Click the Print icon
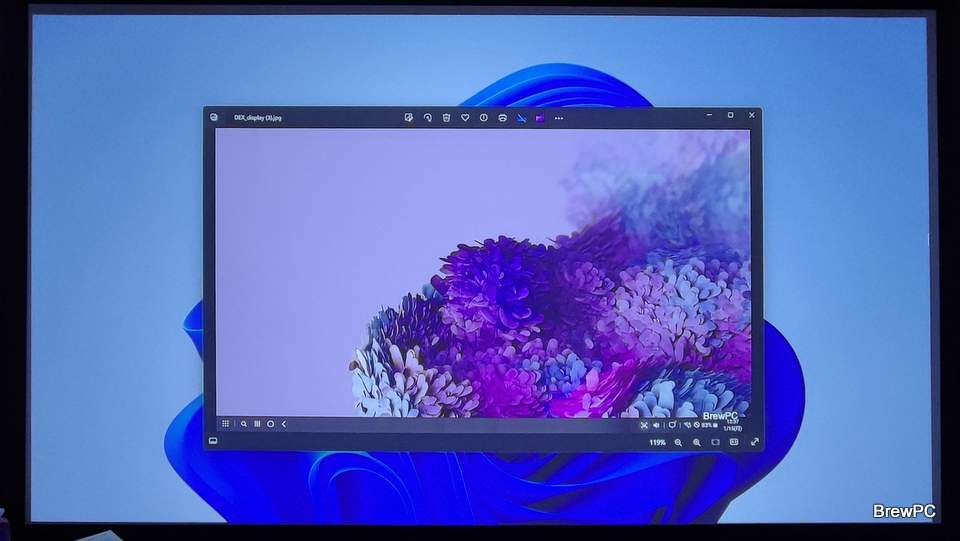This screenshot has height=541, width=960. pos(502,118)
